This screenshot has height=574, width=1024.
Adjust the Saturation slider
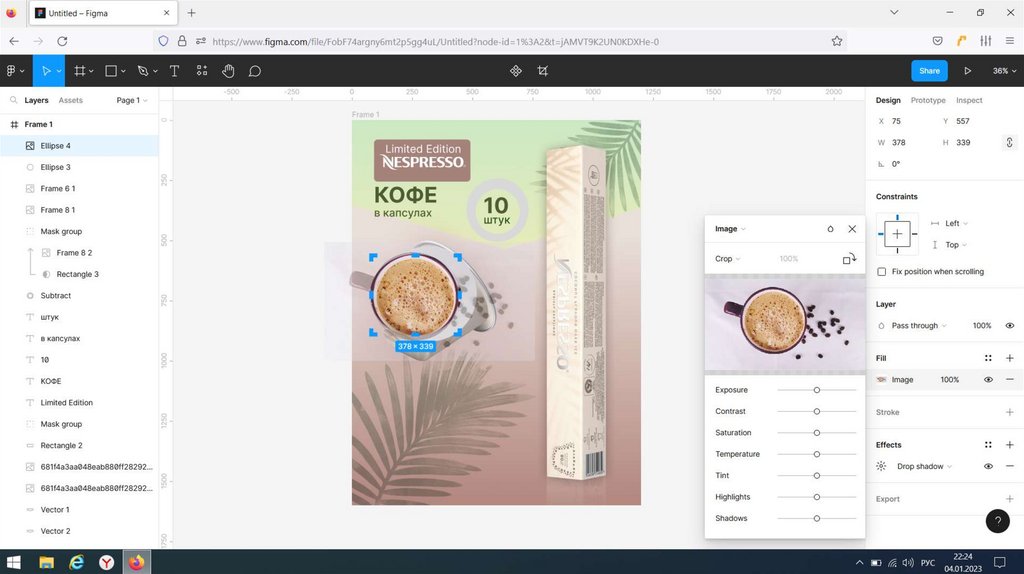pos(816,432)
